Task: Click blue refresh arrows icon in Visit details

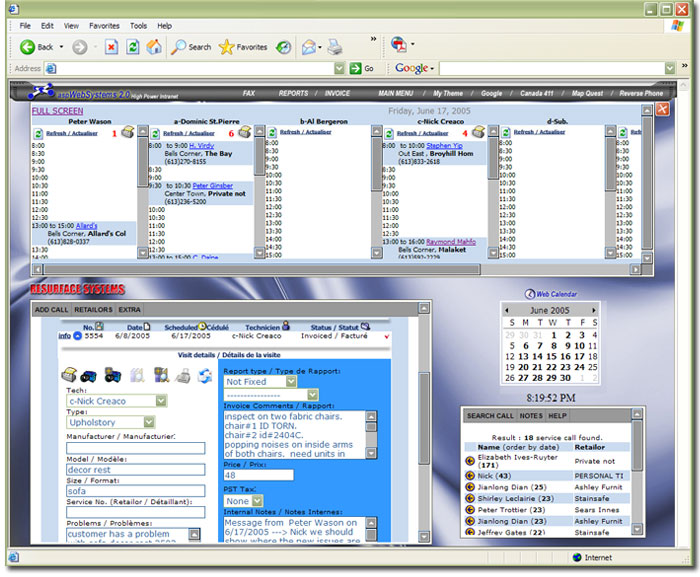Action: point(205,375)
